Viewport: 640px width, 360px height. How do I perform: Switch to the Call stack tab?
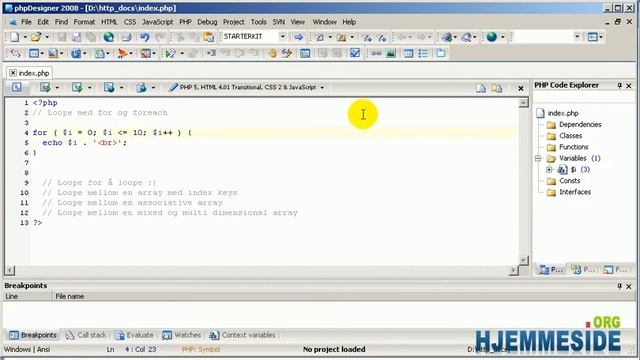[x=86, y=335]
